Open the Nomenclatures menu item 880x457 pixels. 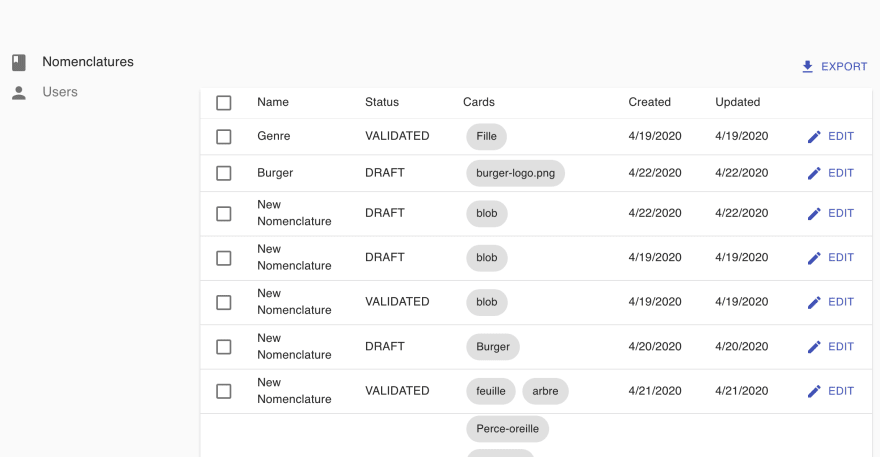tap(88, 62)
